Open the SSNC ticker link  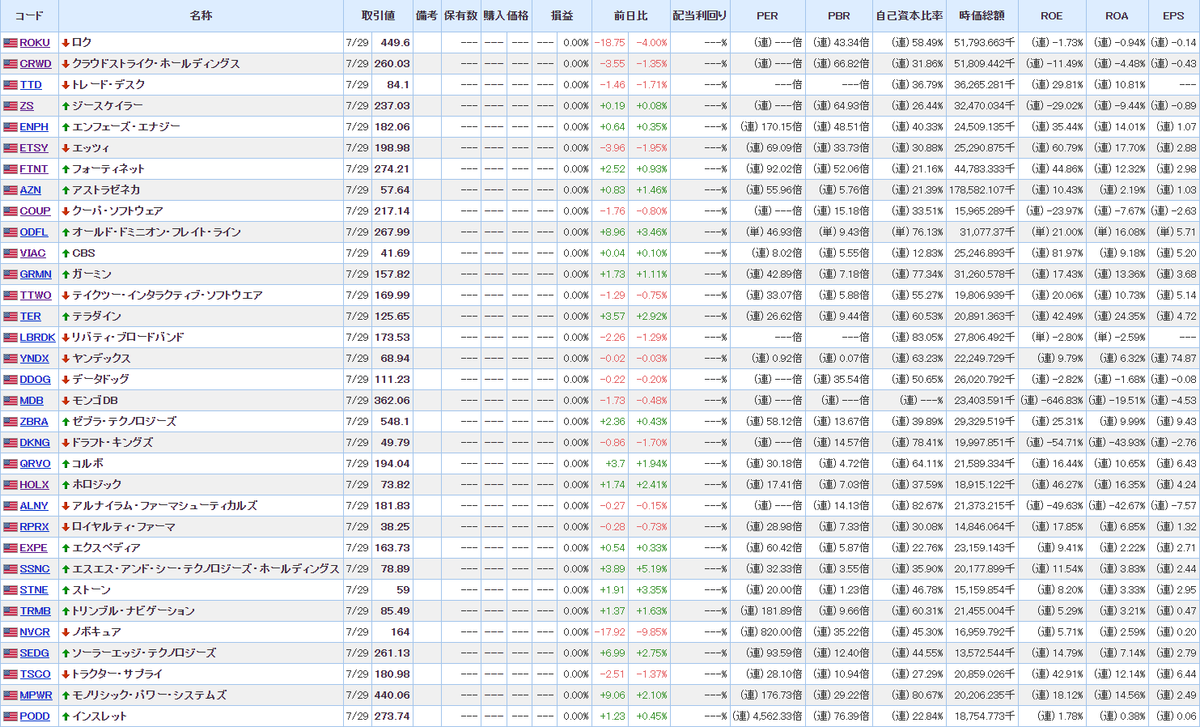tap(34, 568)
